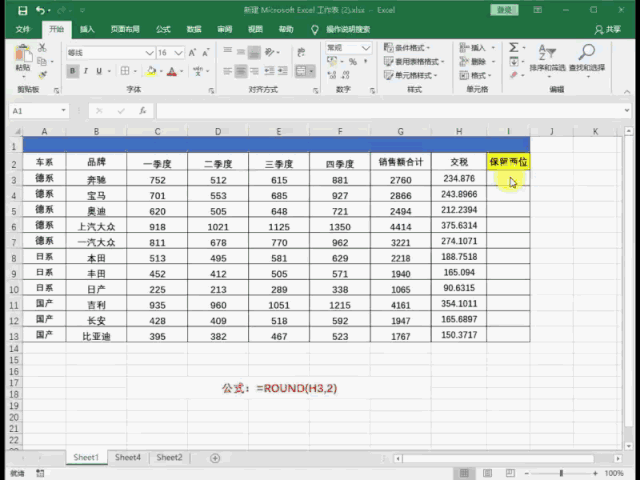Screen dimensions: 640x480
Task: Toggle merge and center cells
Action: point(301,71)
